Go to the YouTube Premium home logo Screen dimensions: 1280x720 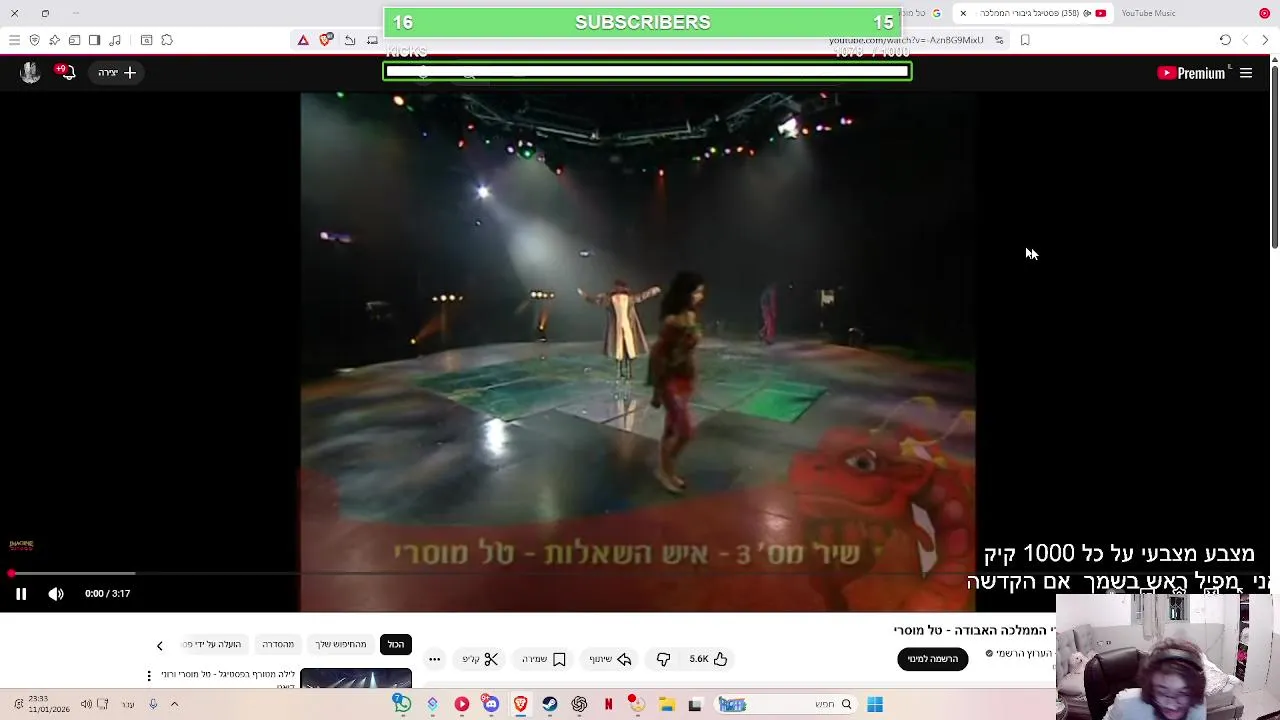click(1190, 73)
